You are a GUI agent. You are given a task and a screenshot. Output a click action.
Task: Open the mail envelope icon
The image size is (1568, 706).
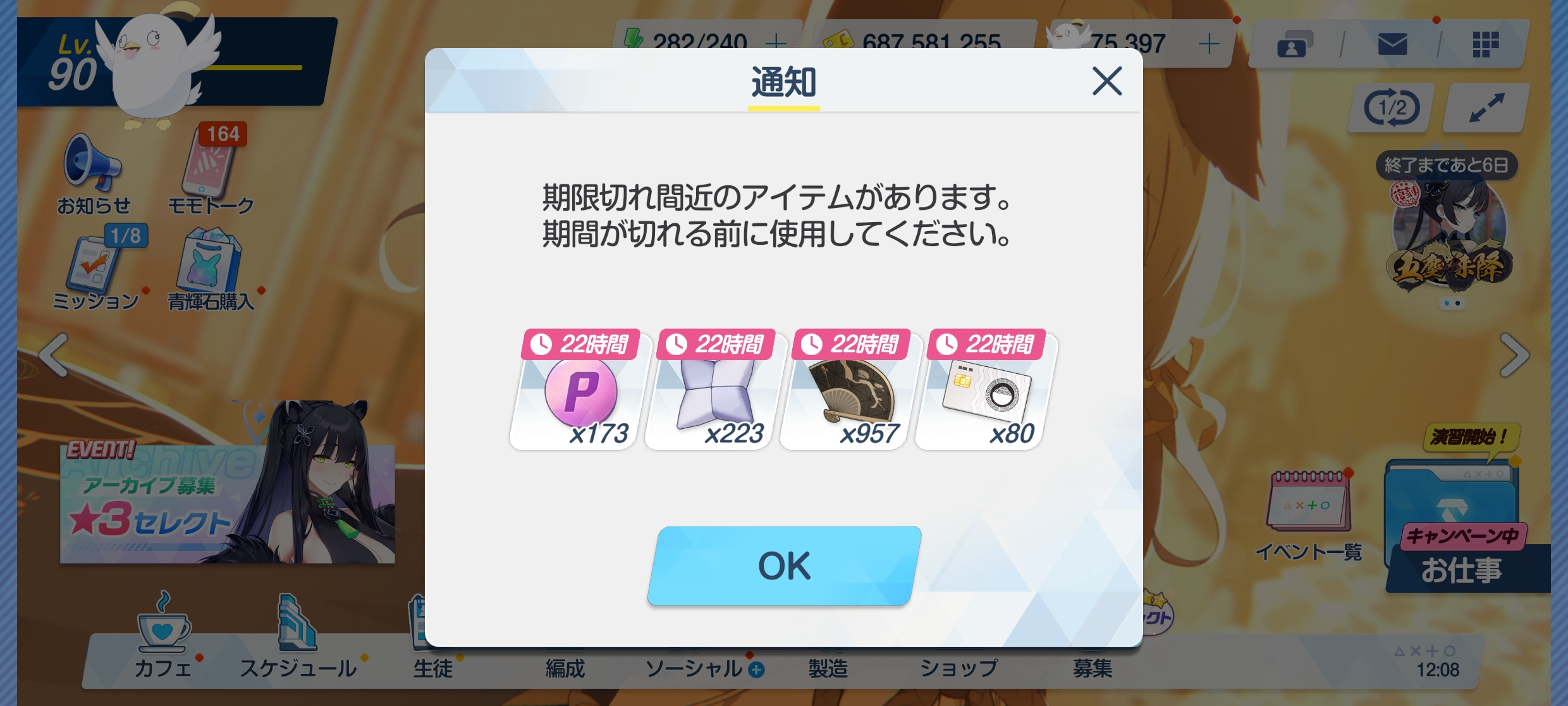click(1392, 44)
